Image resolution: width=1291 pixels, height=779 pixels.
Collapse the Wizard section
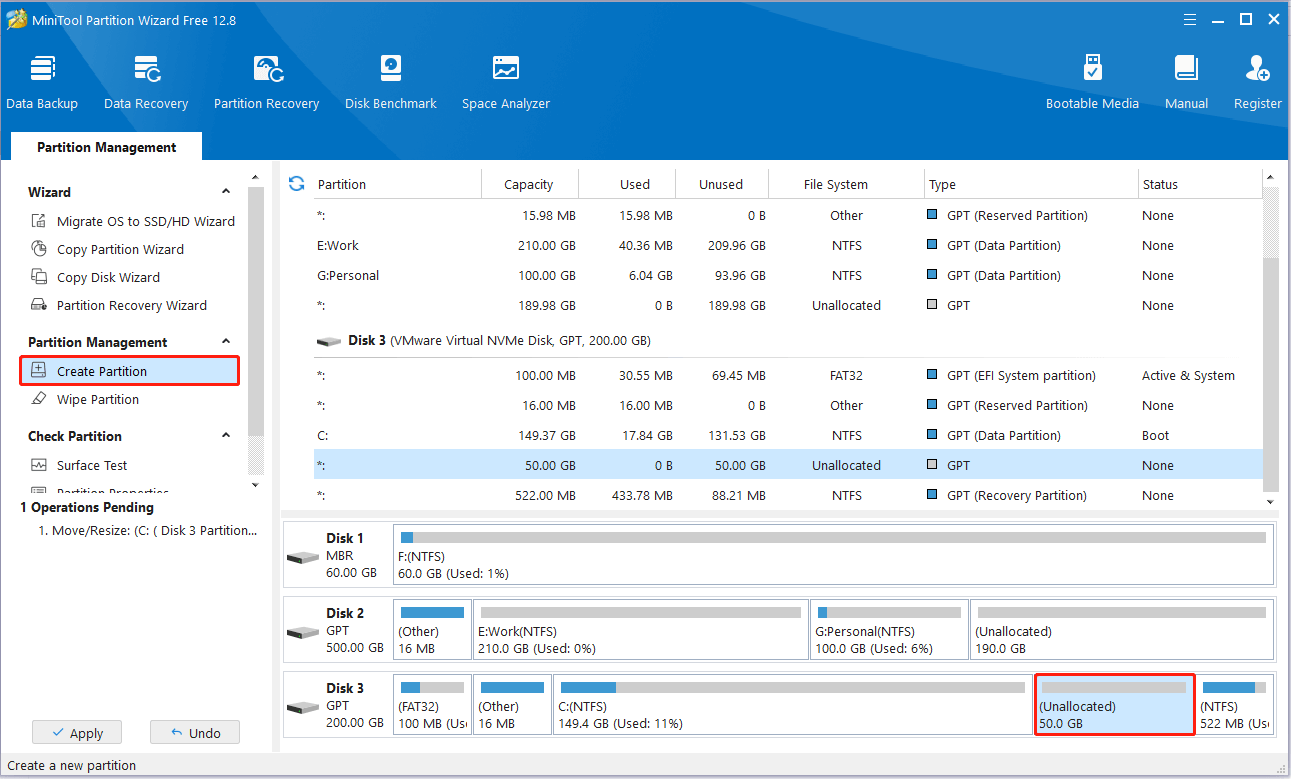pos(226,191)
